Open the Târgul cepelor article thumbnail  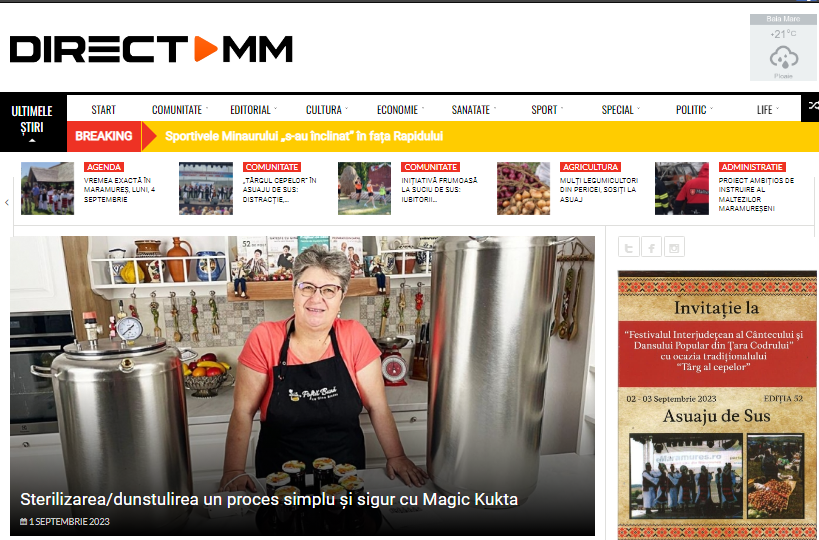[x=206, y=189]
